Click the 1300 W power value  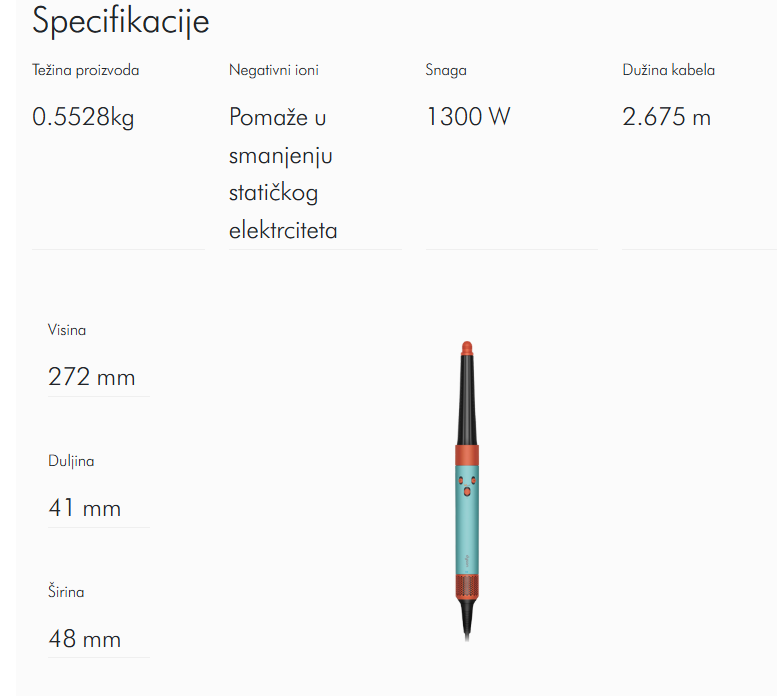coord(468,117)
